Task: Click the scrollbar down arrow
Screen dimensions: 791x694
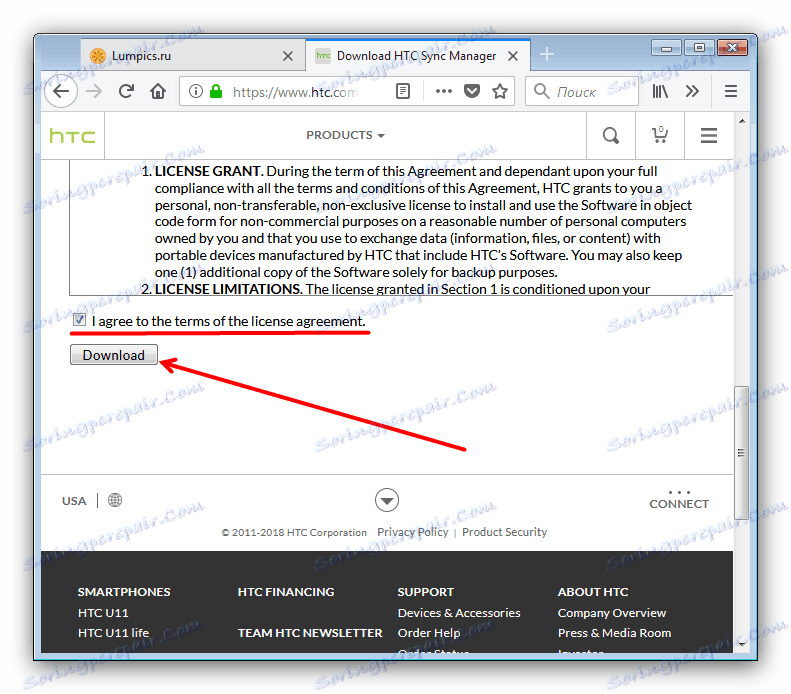Action: pos(742,644)
